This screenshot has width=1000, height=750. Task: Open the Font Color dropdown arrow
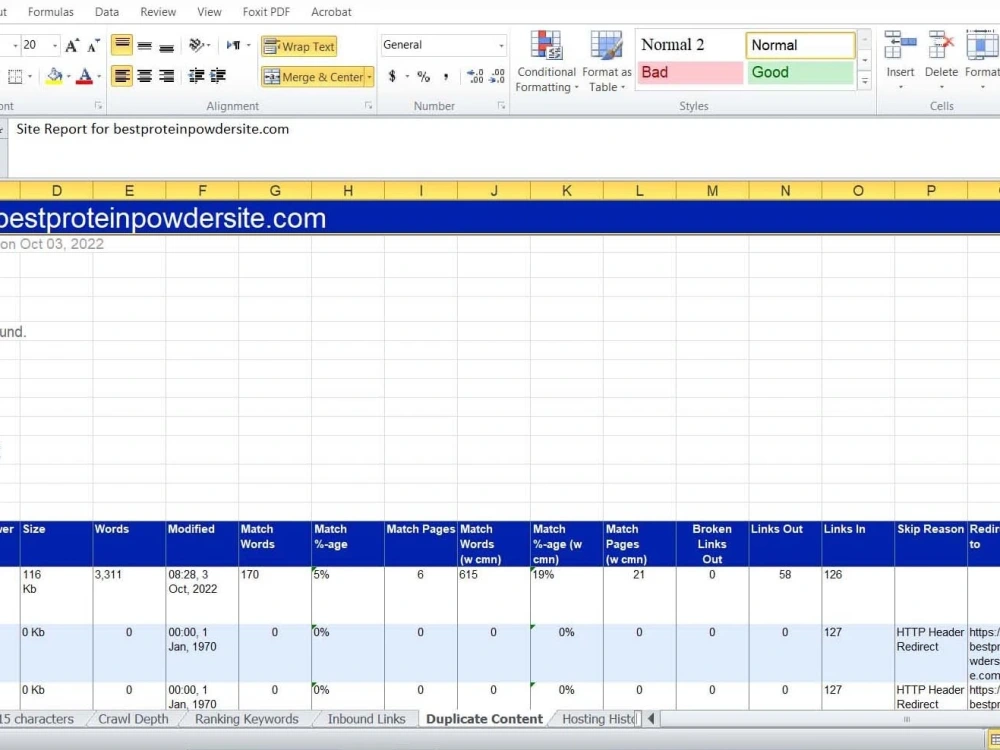point(99,77)
